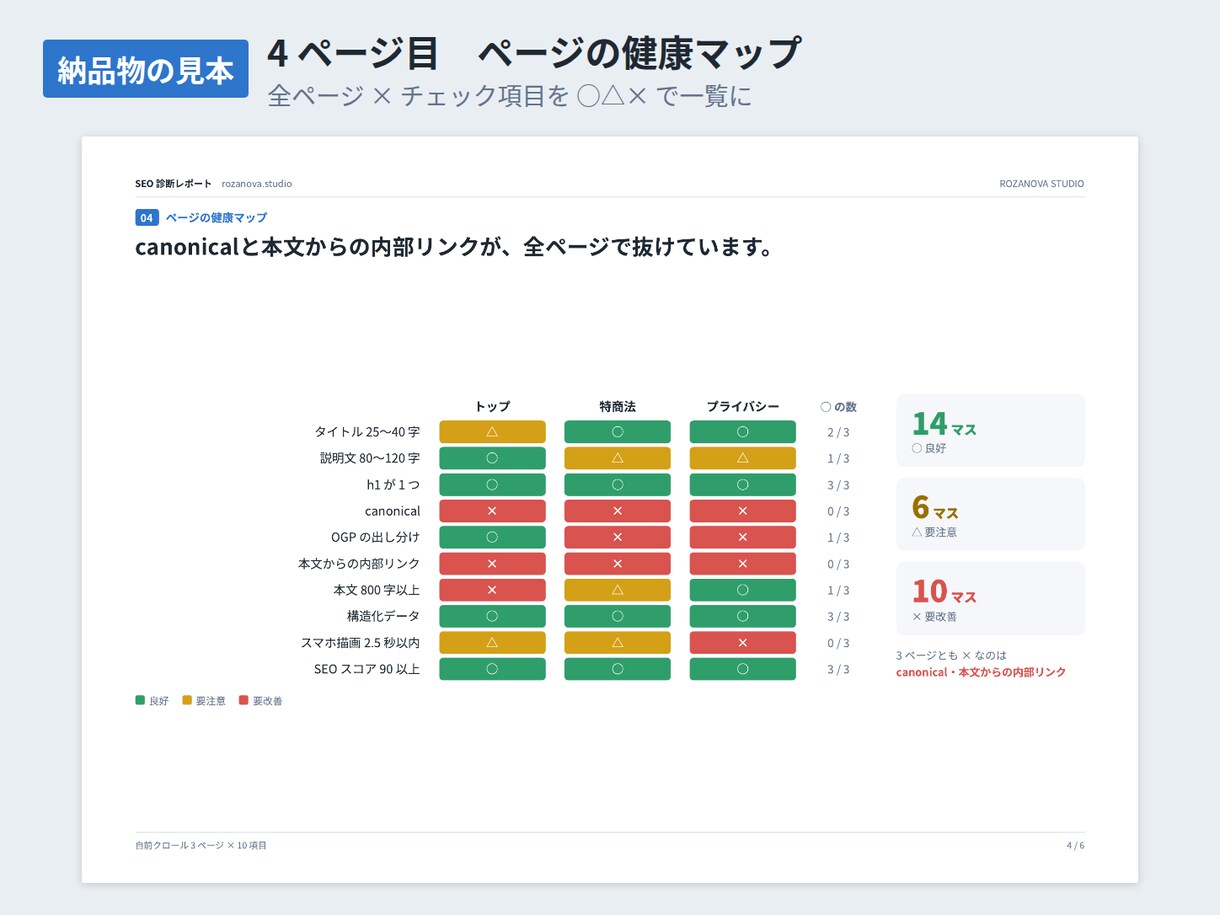Click the 3 ページとも × なのは note

tap(951, 655)
